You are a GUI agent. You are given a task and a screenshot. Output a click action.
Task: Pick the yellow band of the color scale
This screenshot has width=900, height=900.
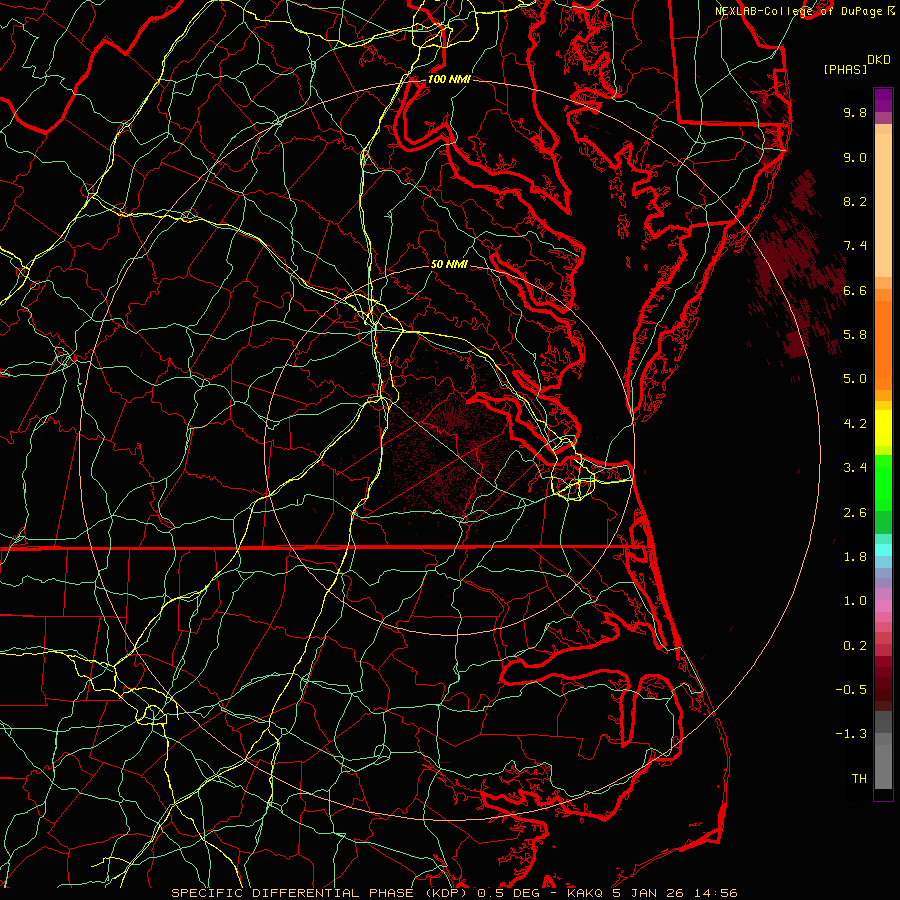883,428
